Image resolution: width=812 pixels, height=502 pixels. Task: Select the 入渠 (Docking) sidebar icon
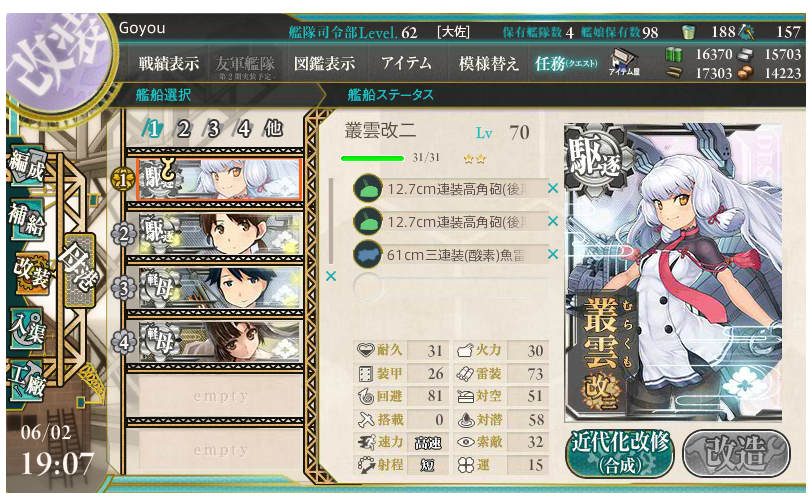tap(27, 329)
